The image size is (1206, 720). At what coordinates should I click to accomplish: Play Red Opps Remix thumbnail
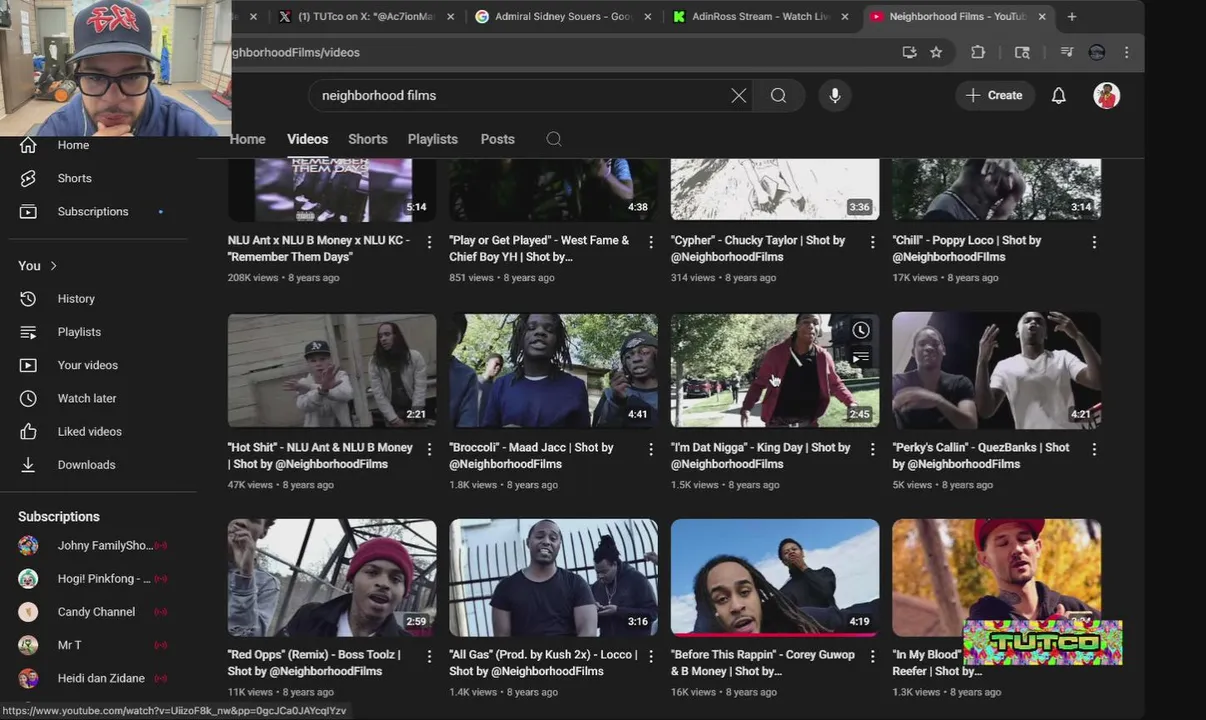(x=332, y=577)
